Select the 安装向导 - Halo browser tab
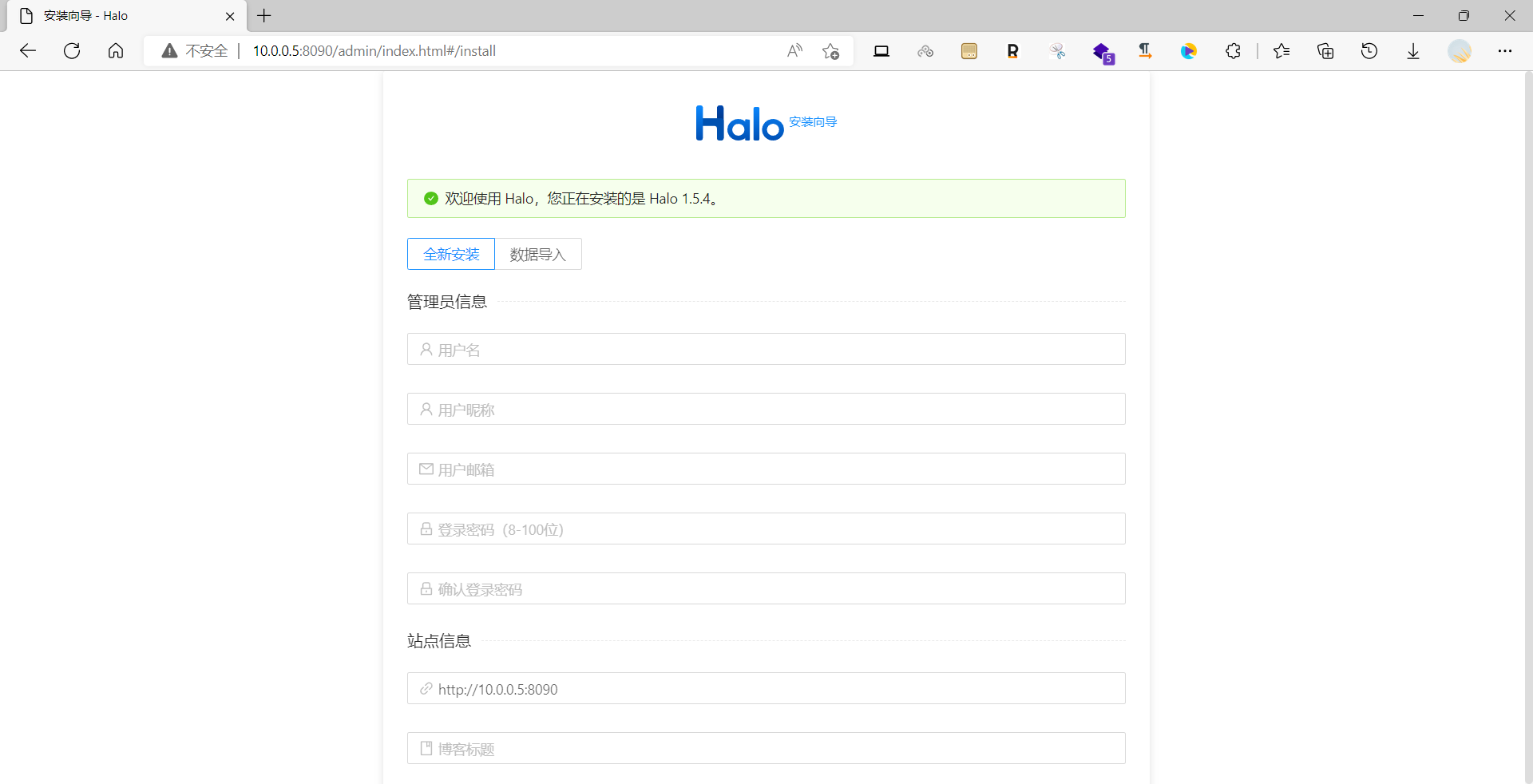Viewport: 1533px width, 784px height. 126,16
